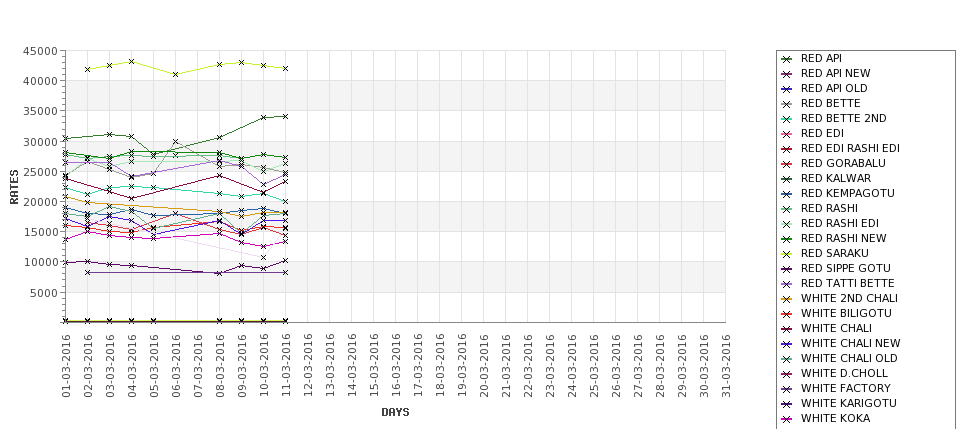The image size is (975, 429).
Task: Select the 09-03-2016 date label
Action: 242,366
